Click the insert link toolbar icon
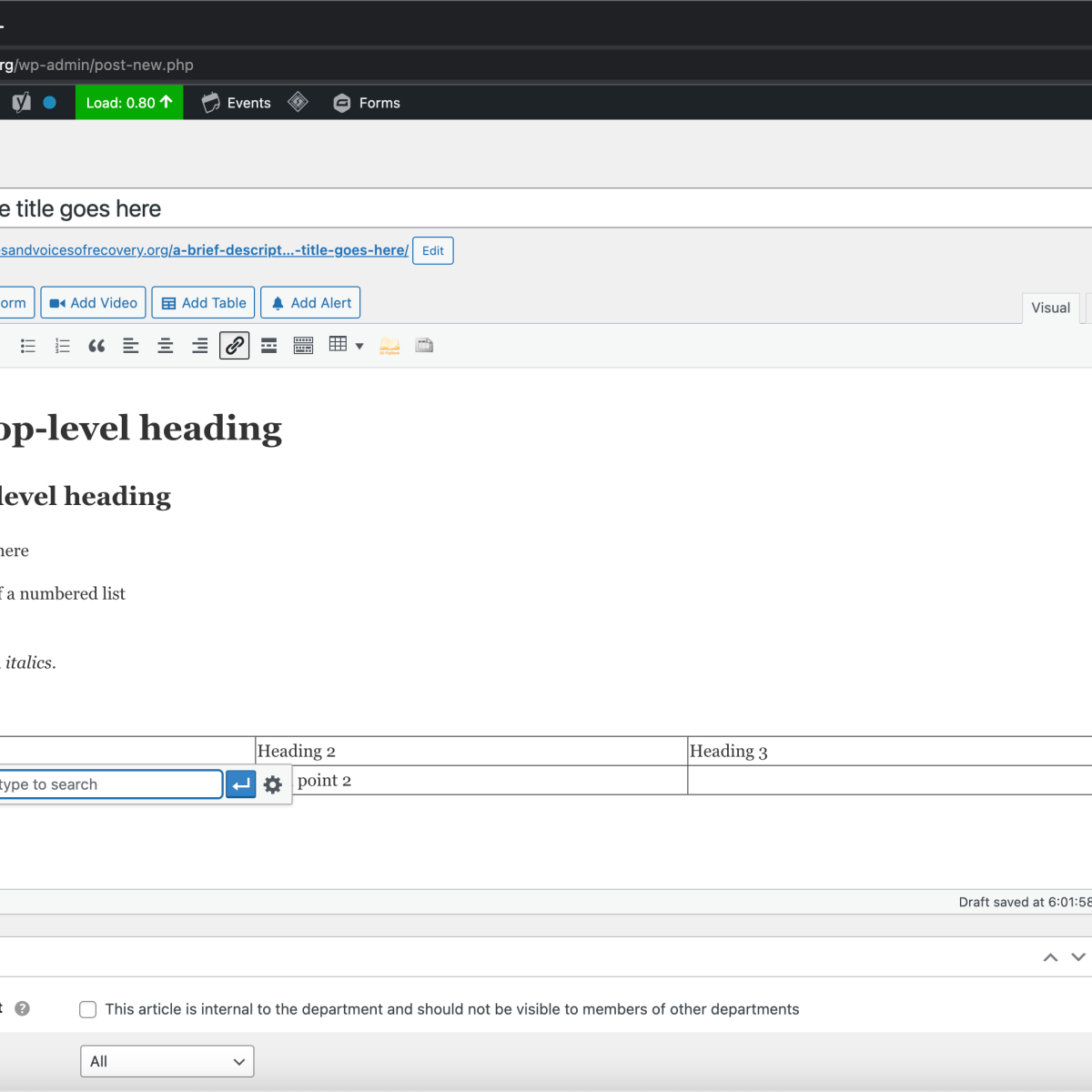This screenshot has width=1092, height=1092. (235, 346)
